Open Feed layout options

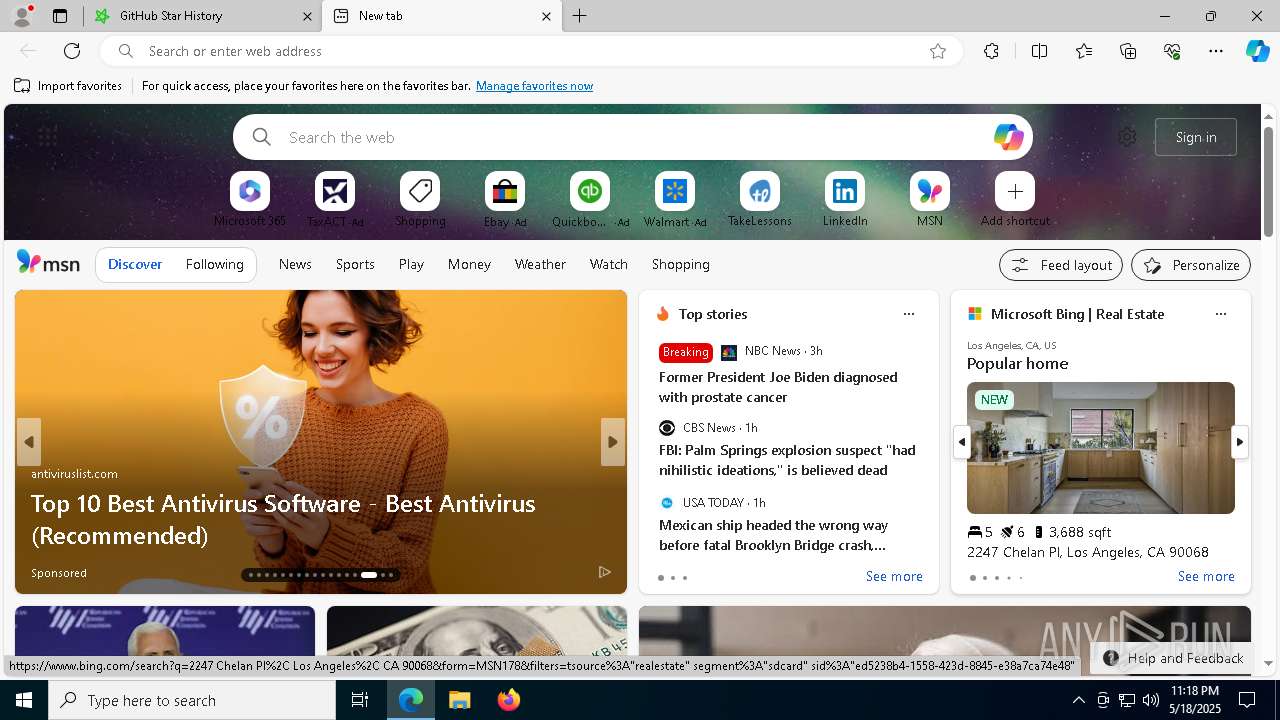(x=1061, y=265)
